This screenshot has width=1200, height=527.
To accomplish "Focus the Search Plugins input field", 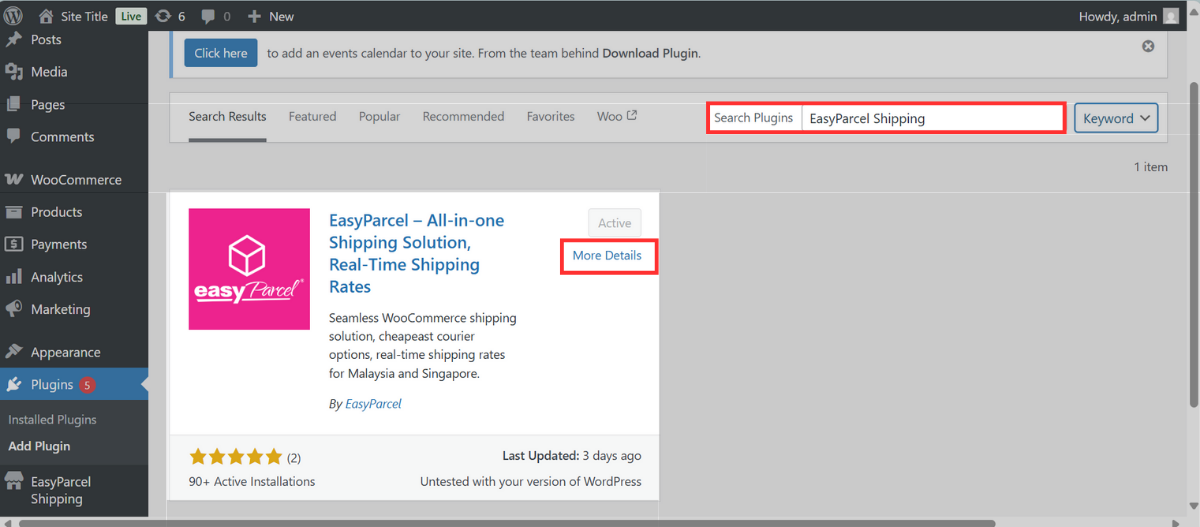I will coord(932,118).
